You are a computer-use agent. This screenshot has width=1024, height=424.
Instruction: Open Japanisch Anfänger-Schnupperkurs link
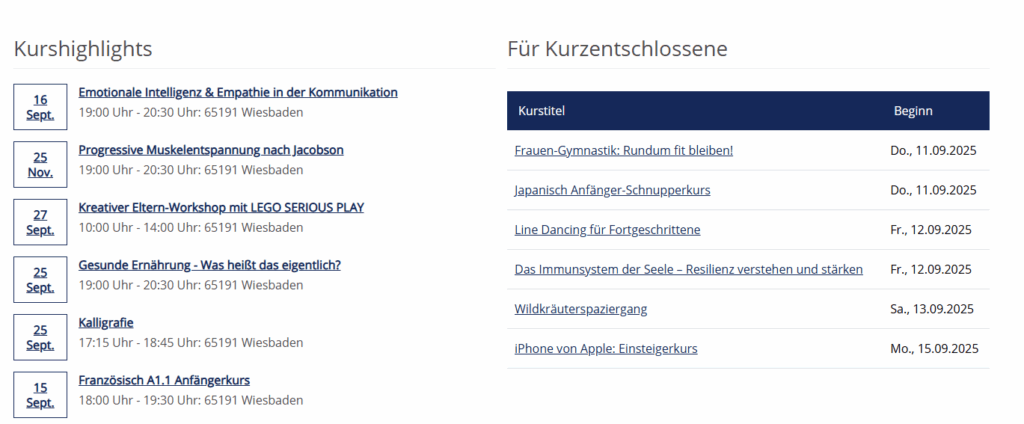(x=612, y=190)
